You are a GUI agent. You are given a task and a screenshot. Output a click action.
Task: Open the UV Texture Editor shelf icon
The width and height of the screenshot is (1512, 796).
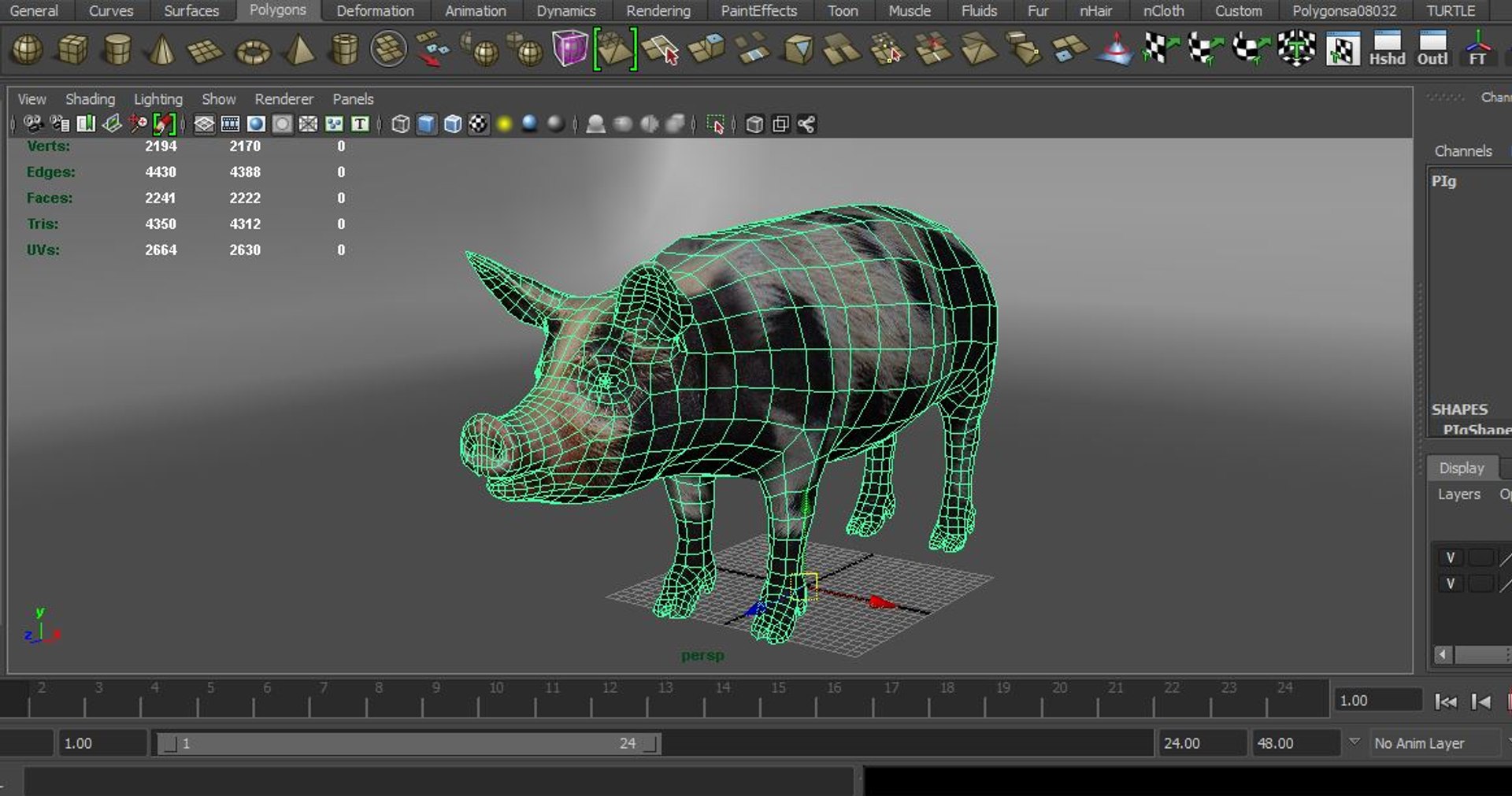pyautogui.click(x=1343, y=50)
